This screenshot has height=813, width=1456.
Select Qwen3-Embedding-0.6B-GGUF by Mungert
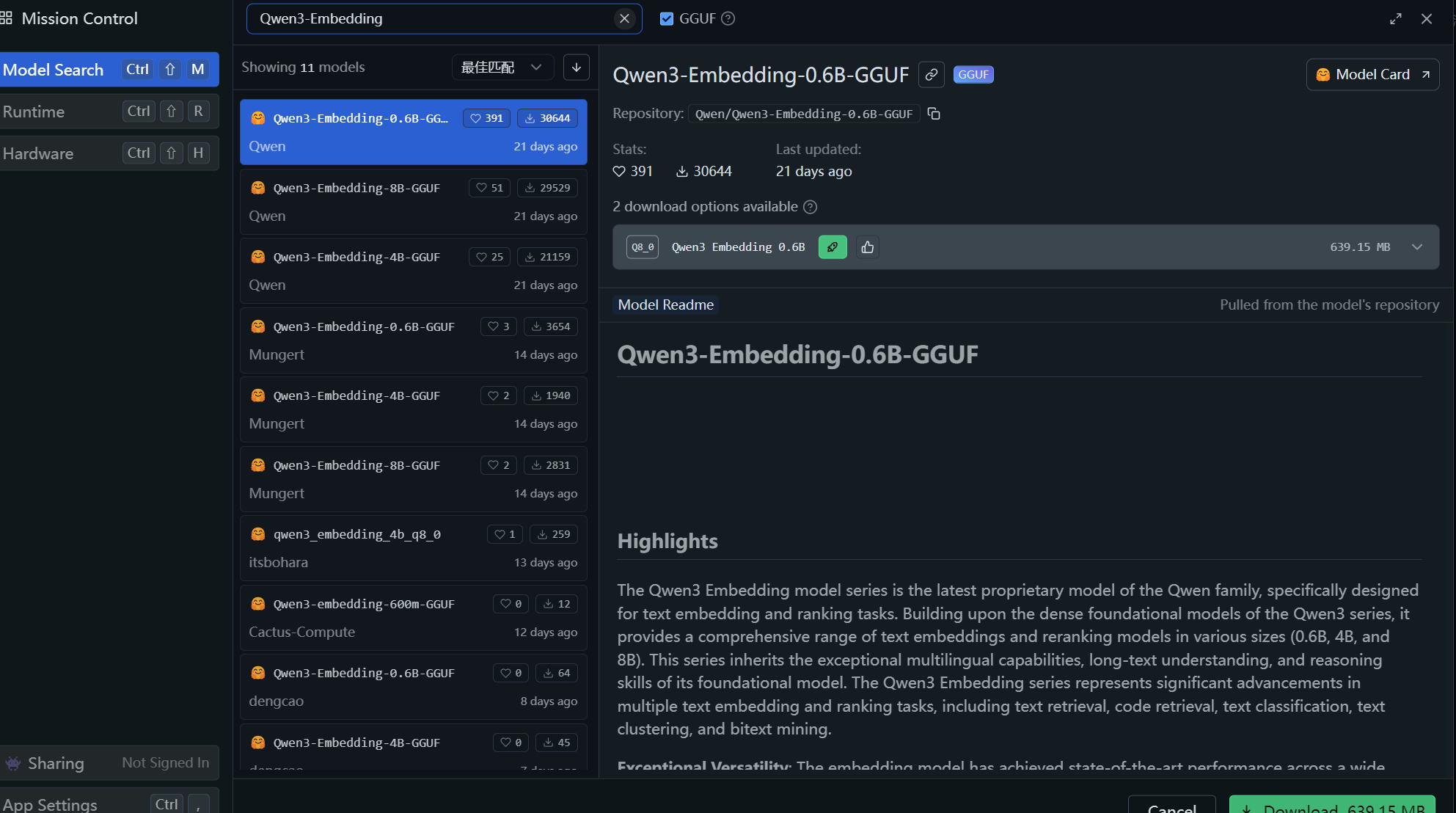[x=414, y=340]
